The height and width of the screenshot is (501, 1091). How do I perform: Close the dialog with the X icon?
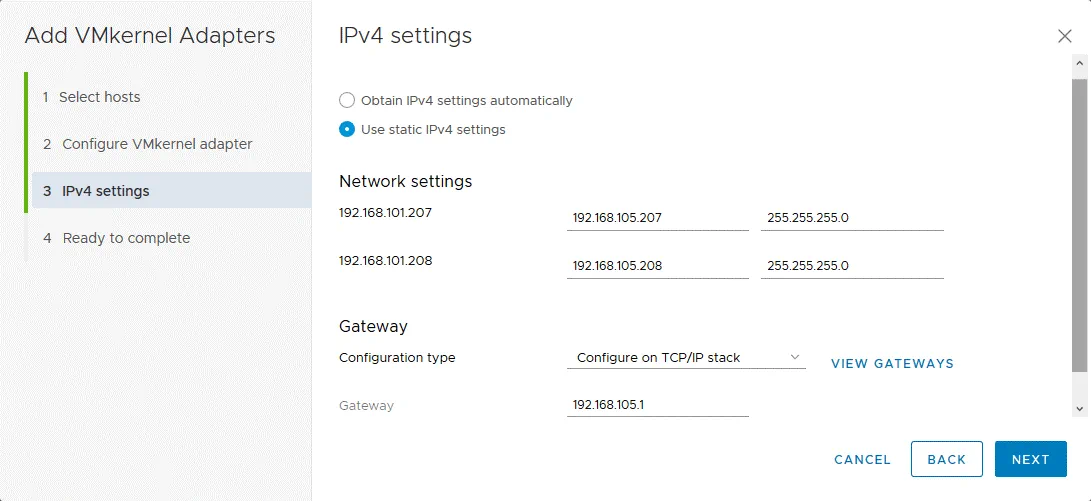tap(1064, 36)
